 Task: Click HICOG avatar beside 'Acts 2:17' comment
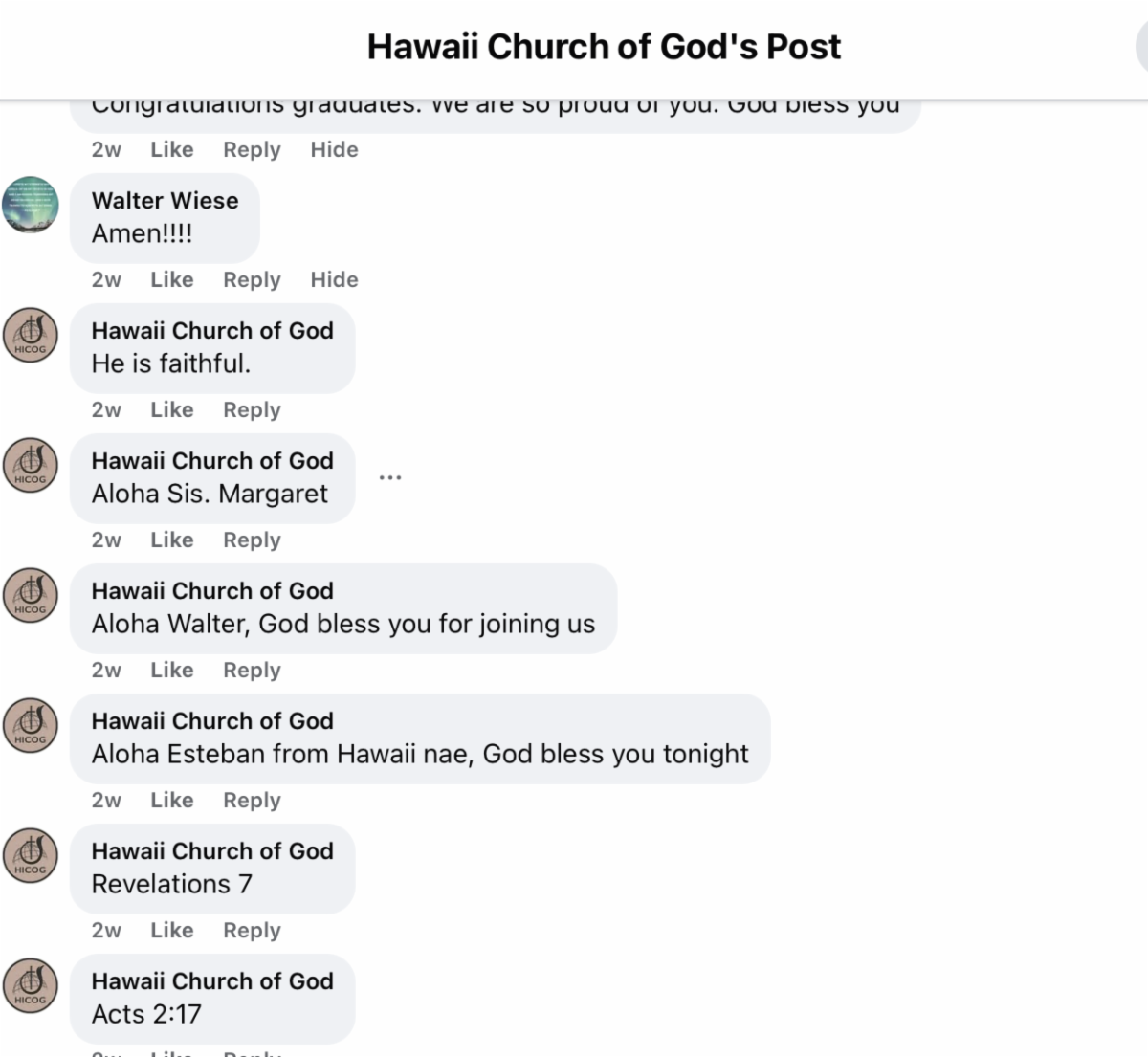click(x=31, y=985)
